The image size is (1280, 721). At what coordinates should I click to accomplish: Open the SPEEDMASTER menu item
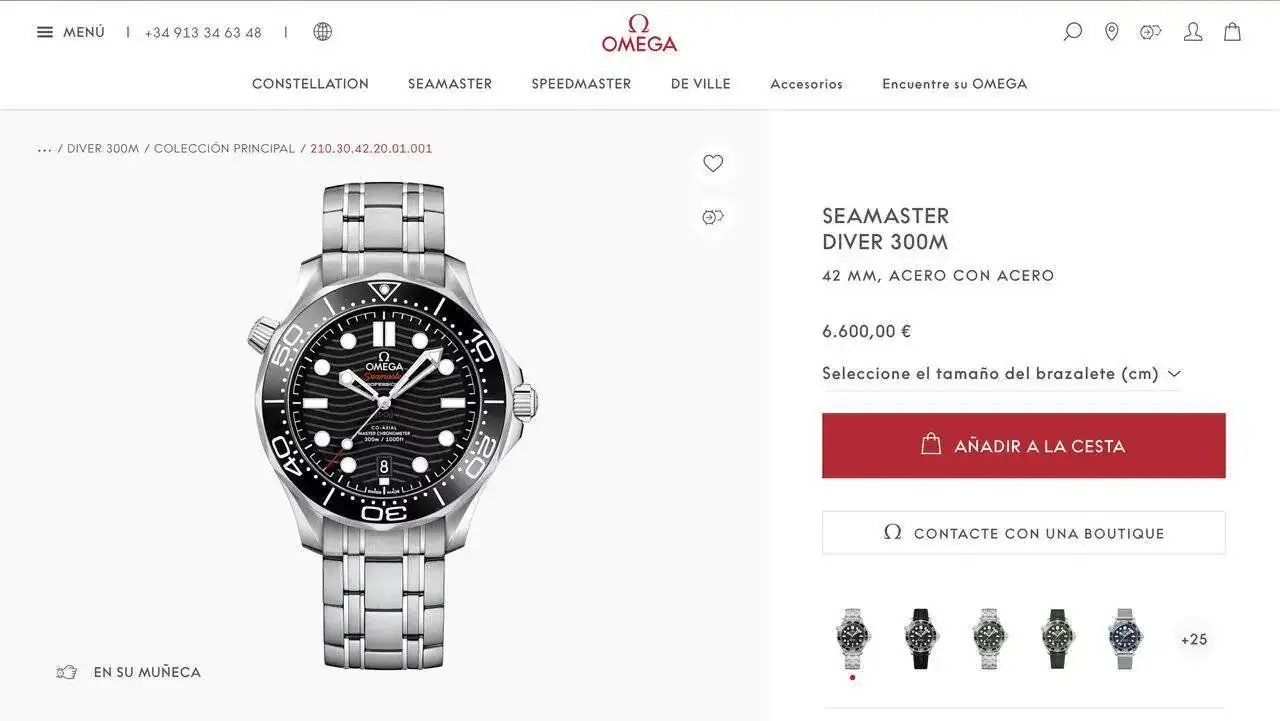click(x=581, y=84)
